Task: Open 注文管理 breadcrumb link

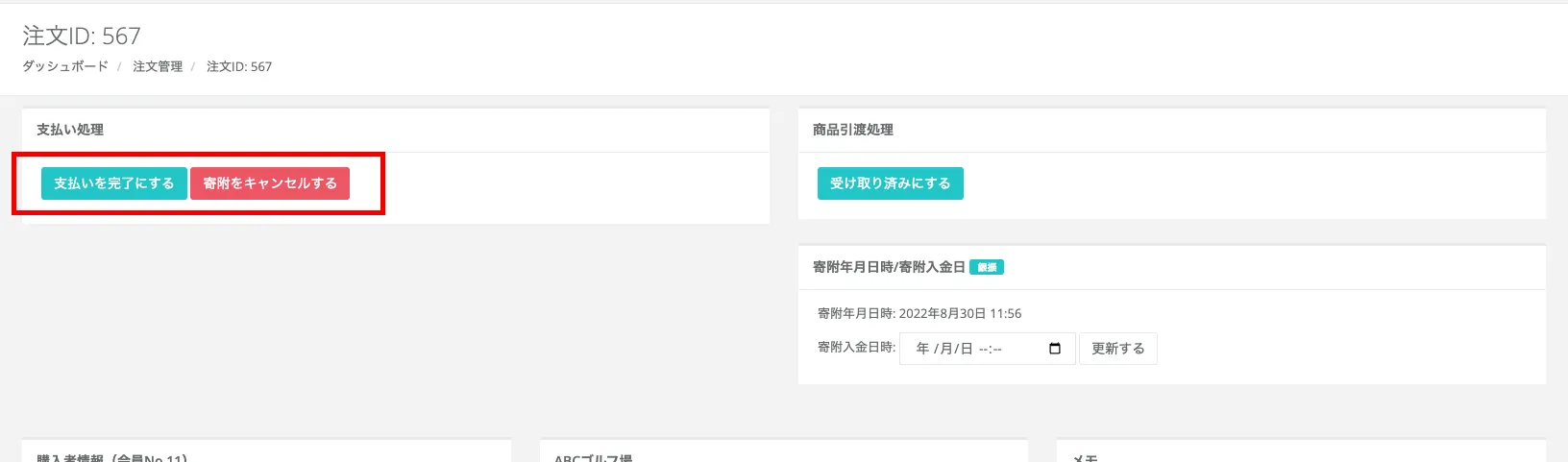Action: point(158,66)
